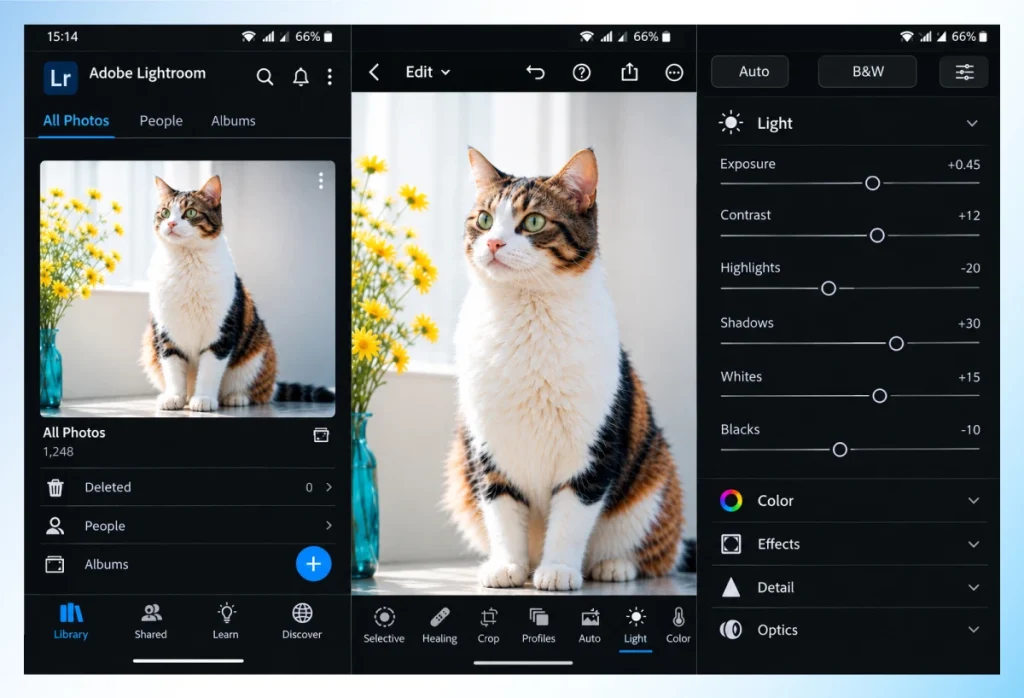Switch to Albums tab at top
This screenshot has width=1024, height=698.
pos(233,121)
